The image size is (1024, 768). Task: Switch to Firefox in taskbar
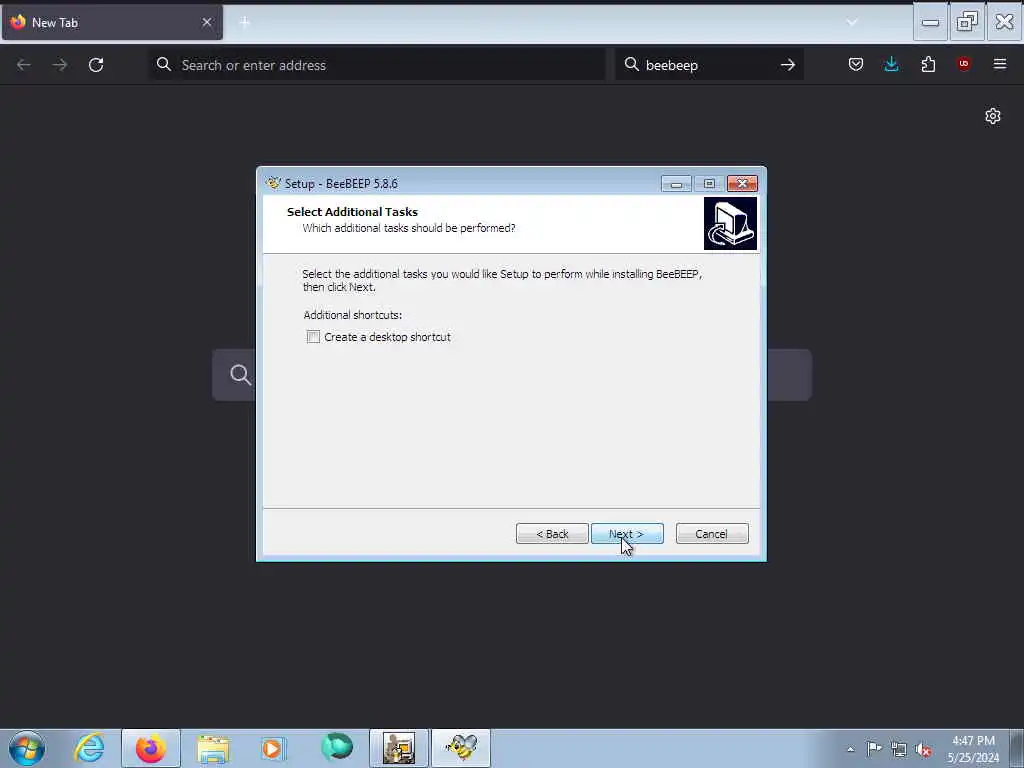click(151, 748)
